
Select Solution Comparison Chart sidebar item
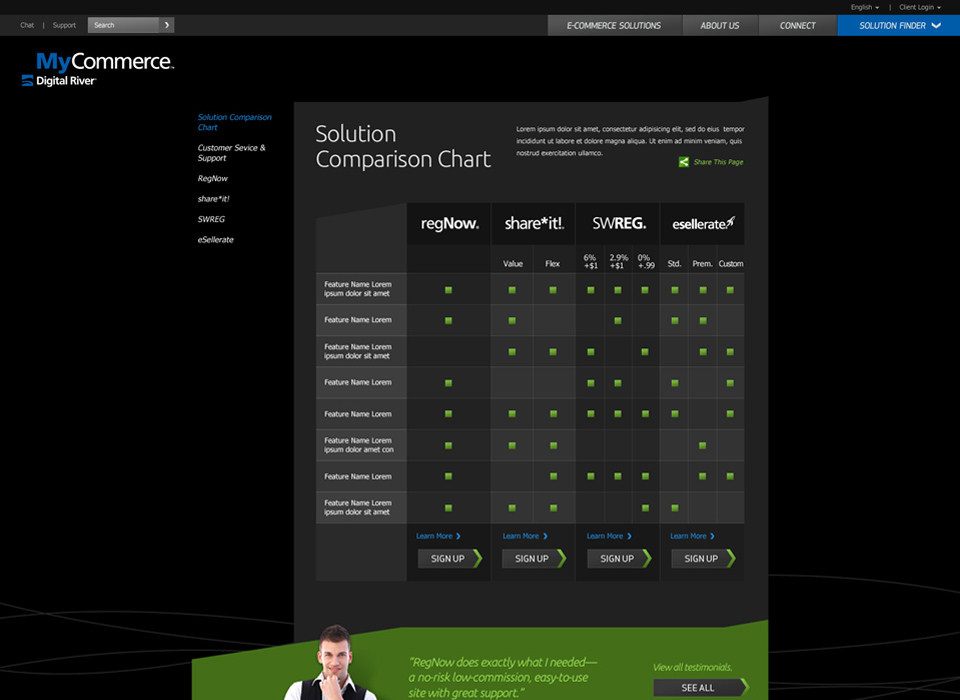coord(234,122)
